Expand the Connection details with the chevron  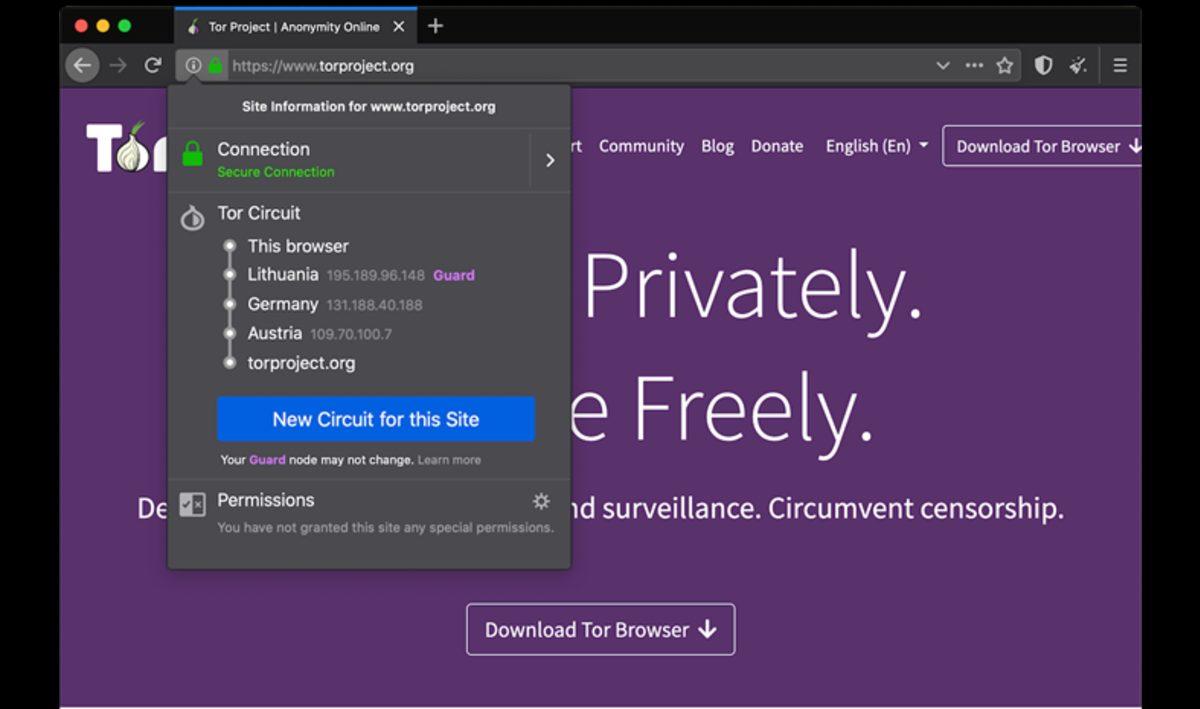coord(549,159)
